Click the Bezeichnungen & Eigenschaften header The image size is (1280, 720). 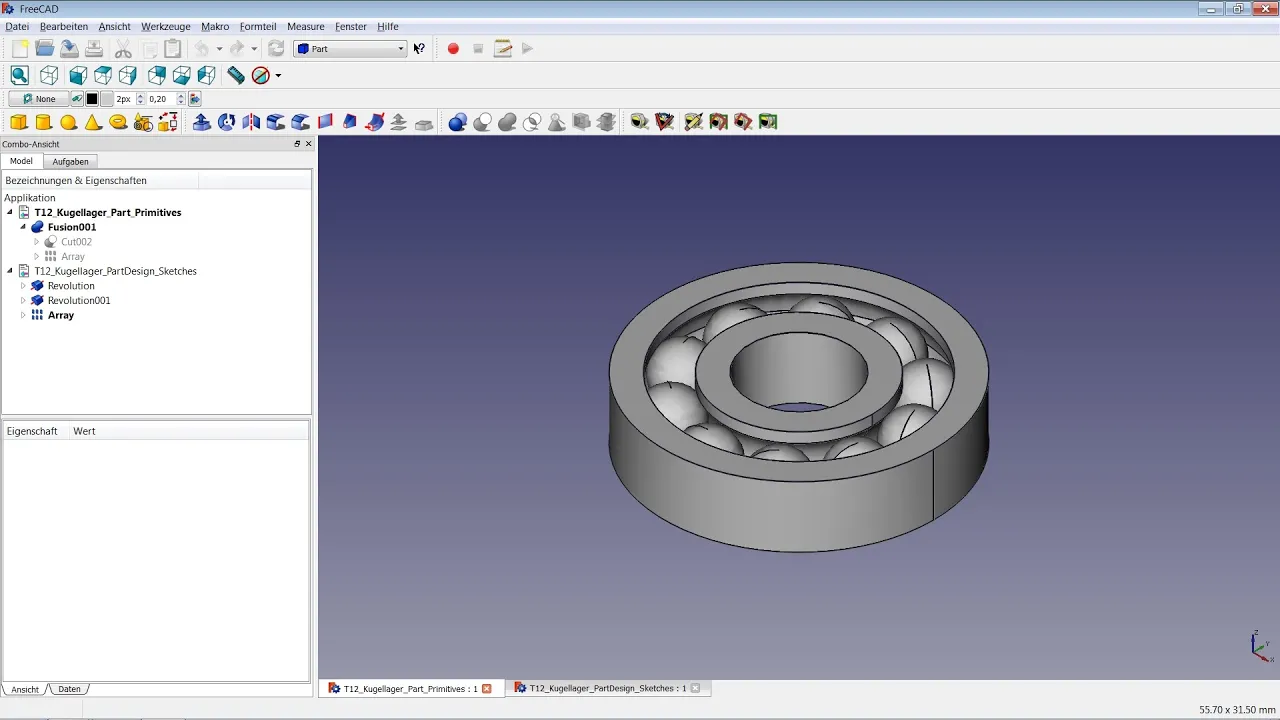[76, 181]
